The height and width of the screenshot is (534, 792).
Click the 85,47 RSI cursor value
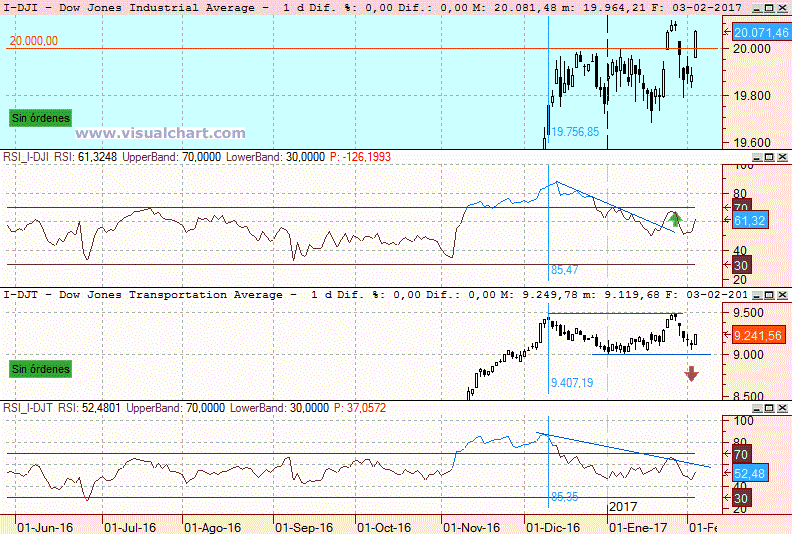coord(564,270)
